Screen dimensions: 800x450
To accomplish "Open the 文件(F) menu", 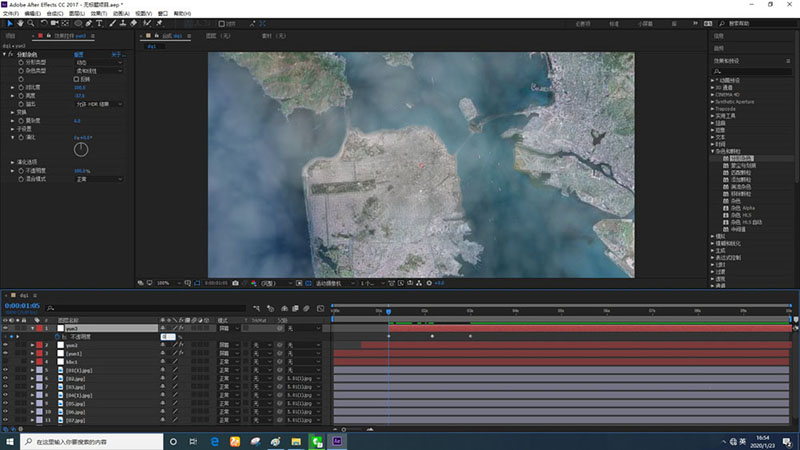I will click(x=12, y=13).
